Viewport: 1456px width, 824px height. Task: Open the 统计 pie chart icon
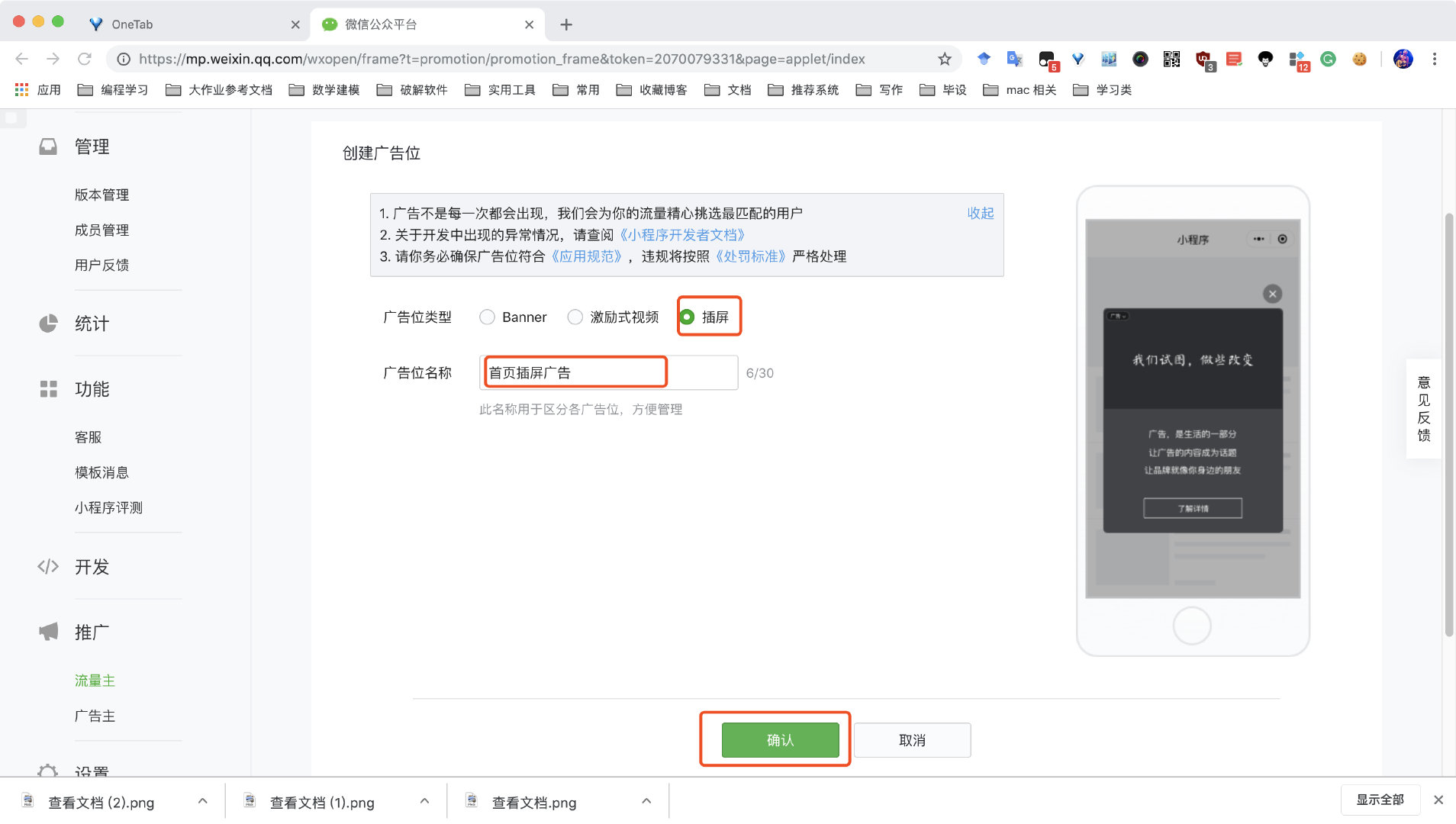pos(47,323)
